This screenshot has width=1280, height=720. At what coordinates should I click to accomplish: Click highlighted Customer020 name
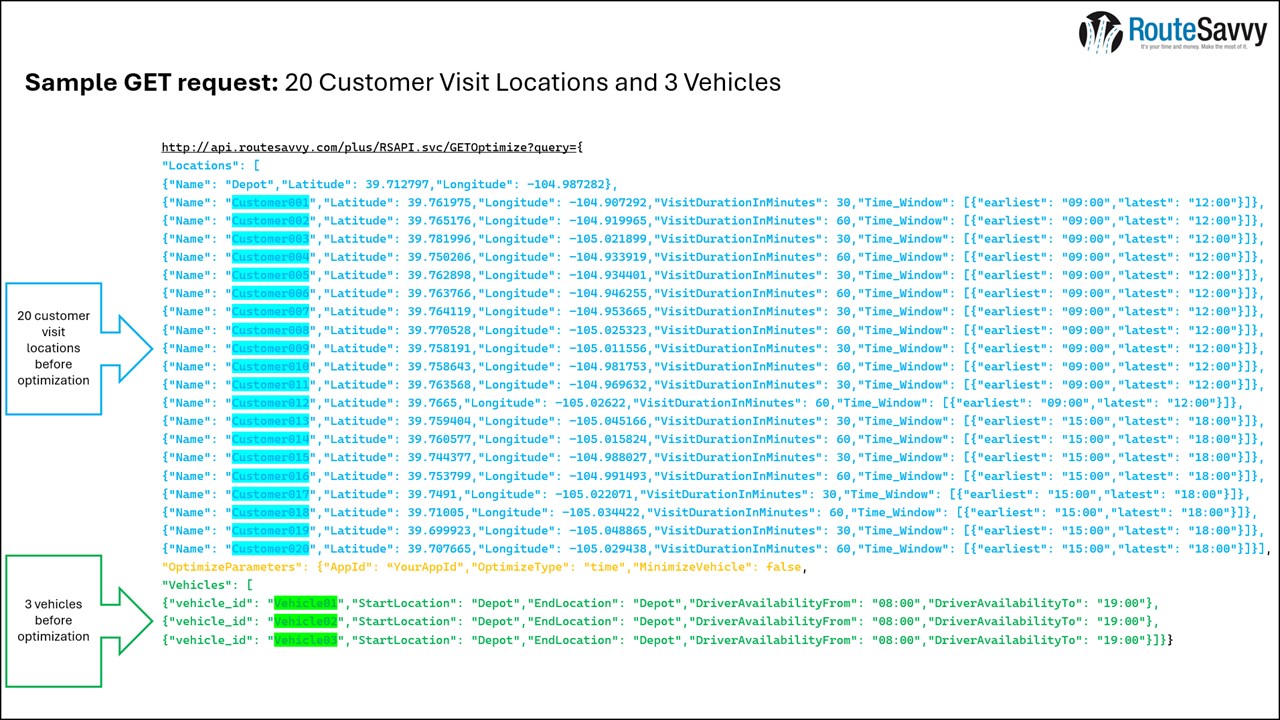(x=271, y=548)
